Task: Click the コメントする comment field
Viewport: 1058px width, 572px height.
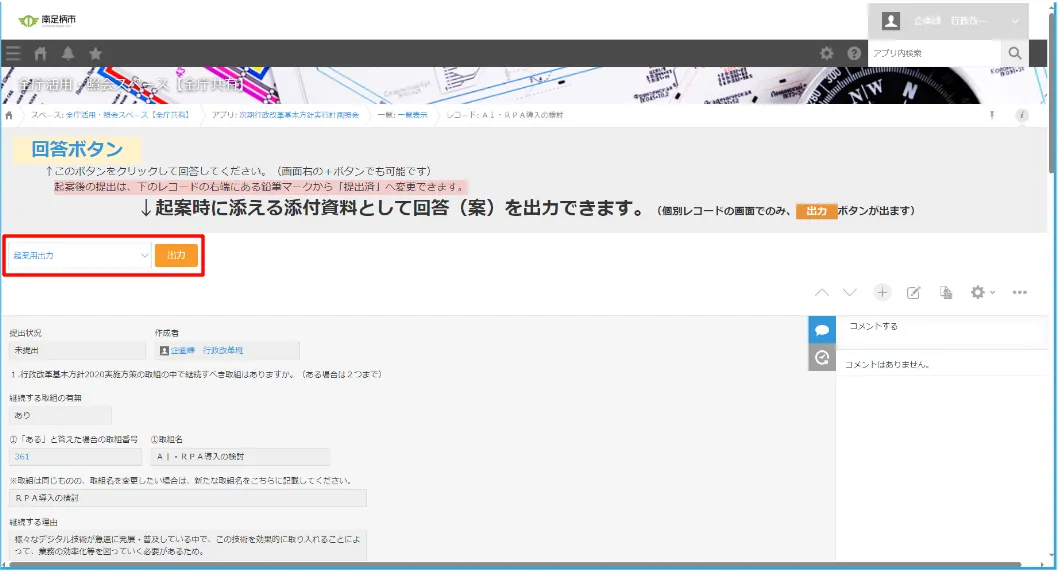Action: click(x=938, y=326)
